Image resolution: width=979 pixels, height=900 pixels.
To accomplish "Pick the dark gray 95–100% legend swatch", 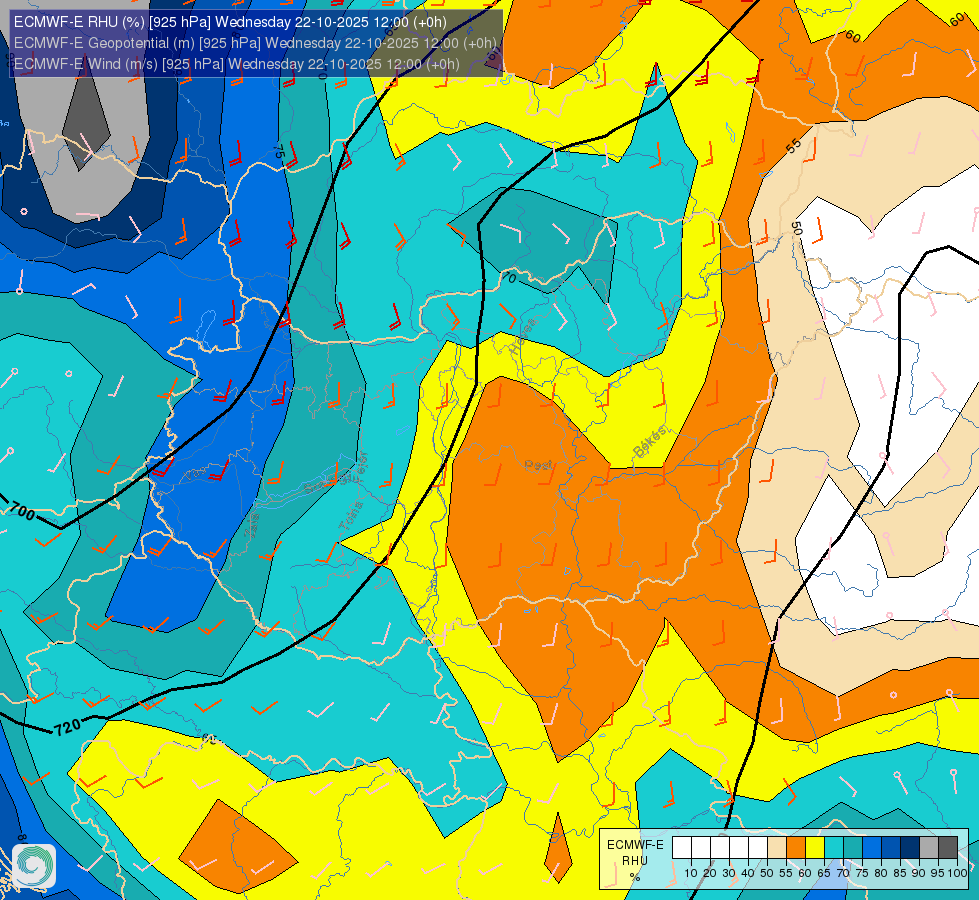I will [x=948, y=848].
